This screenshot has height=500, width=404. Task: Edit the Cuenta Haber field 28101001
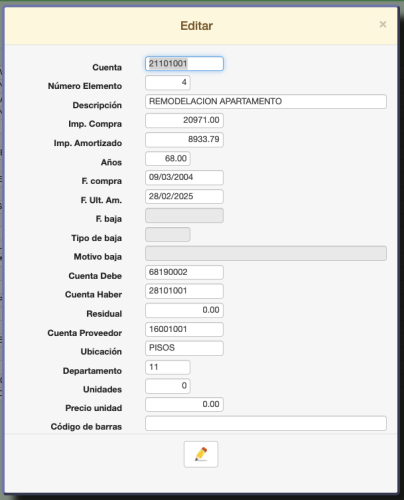[184, 291]
